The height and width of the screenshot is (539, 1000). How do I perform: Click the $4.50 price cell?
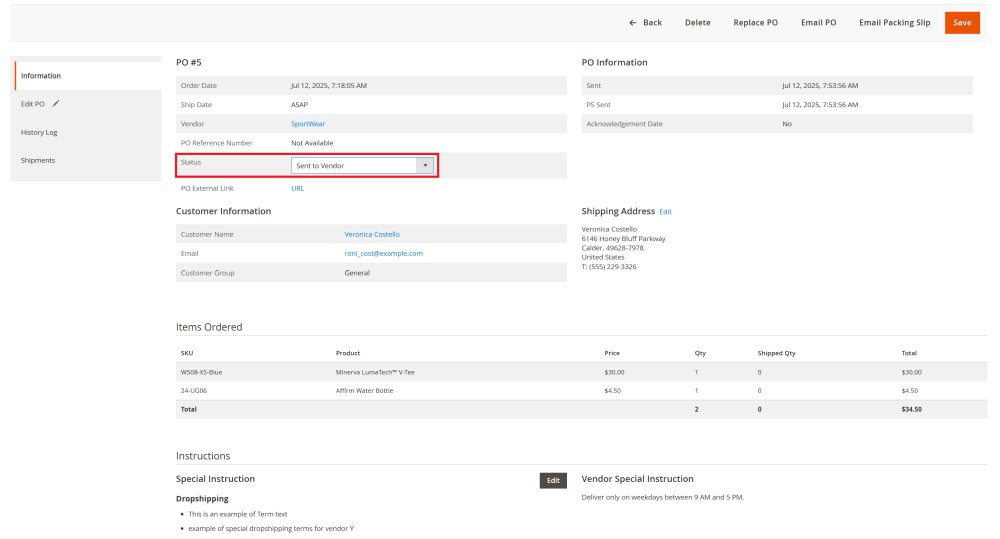pos(612,390)
